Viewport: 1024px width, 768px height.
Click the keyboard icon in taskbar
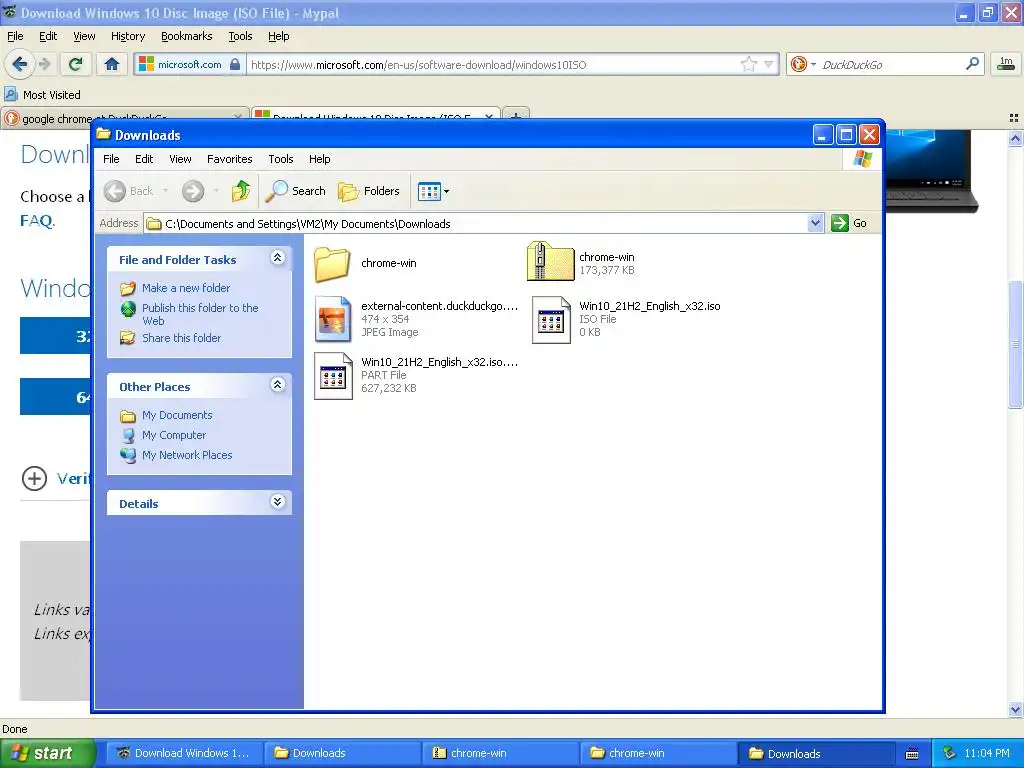point(912,754)
